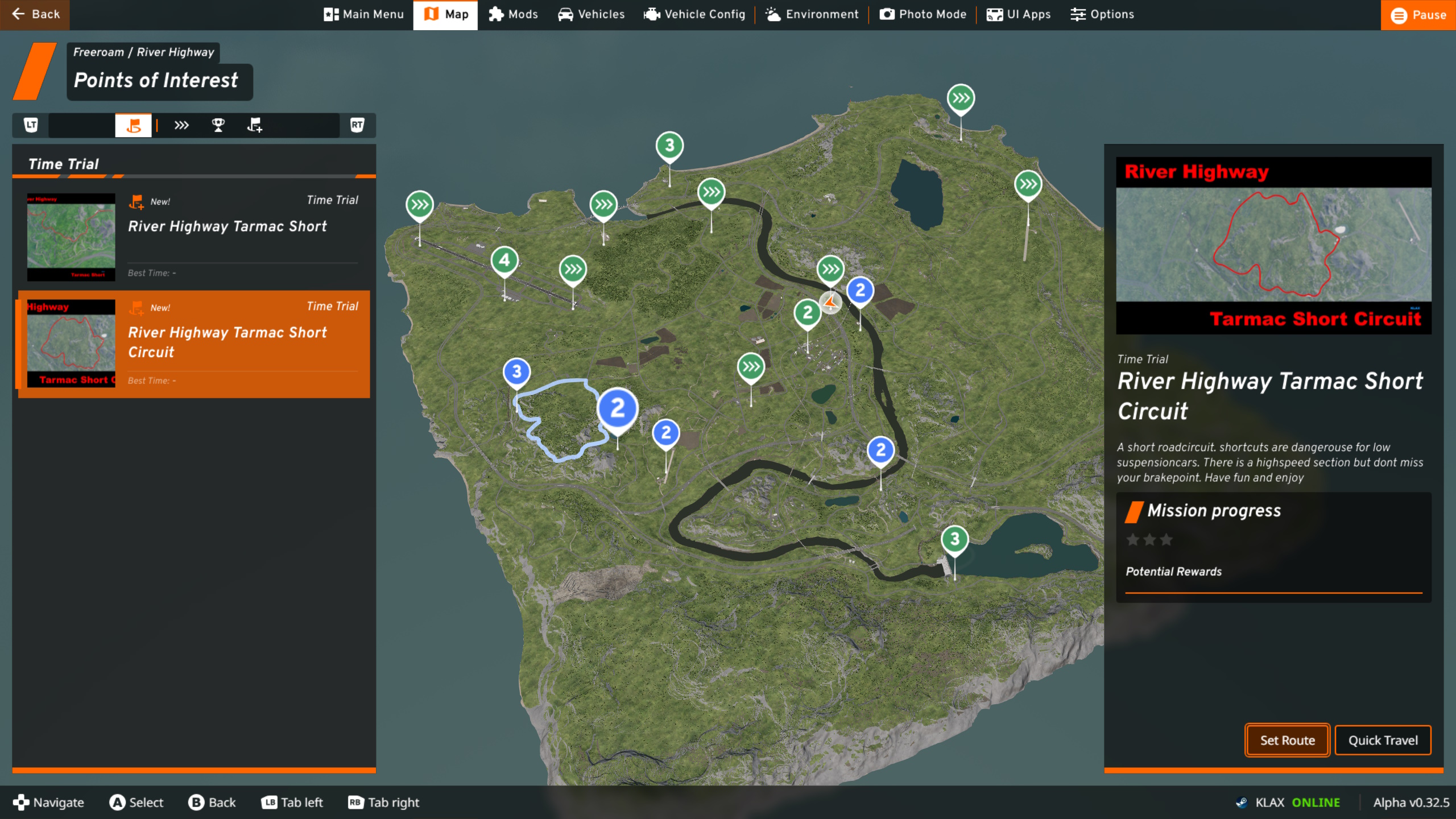
Task: Select the Time Trial flag filter icon
Action: coord(133,125)
